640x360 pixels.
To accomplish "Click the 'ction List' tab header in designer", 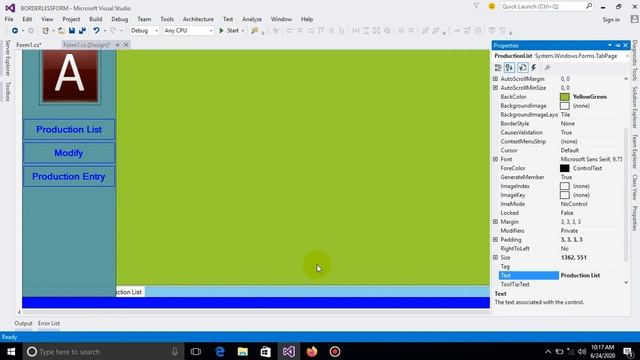I will click(x=130, y=292).
